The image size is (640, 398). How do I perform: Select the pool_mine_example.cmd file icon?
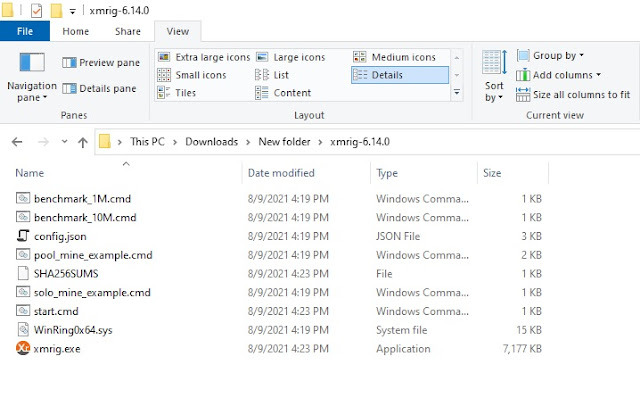pos(23,255)
